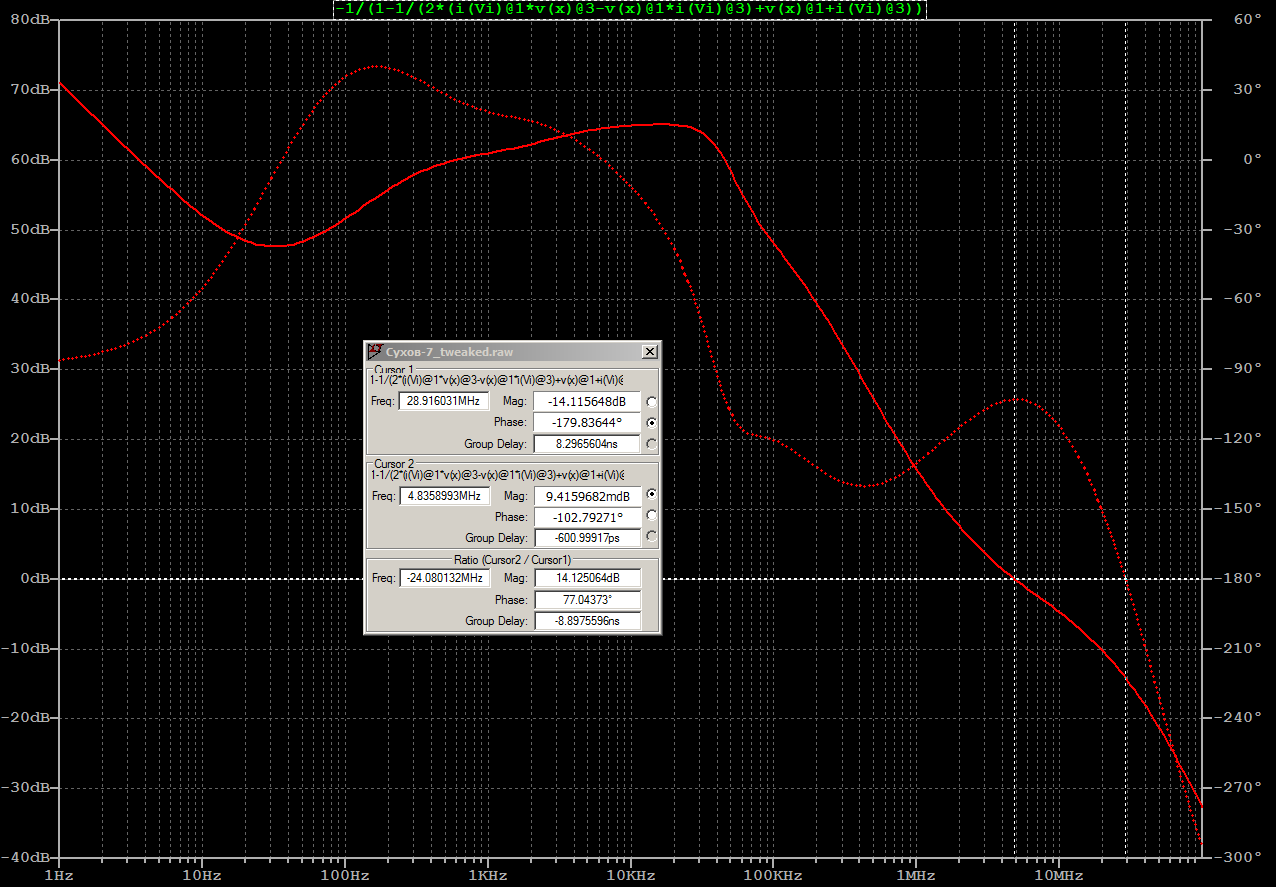1276x887 pixels.
Task: Click the Ratio (Cursor2 / Cursor1) group label
Action: 512,560
